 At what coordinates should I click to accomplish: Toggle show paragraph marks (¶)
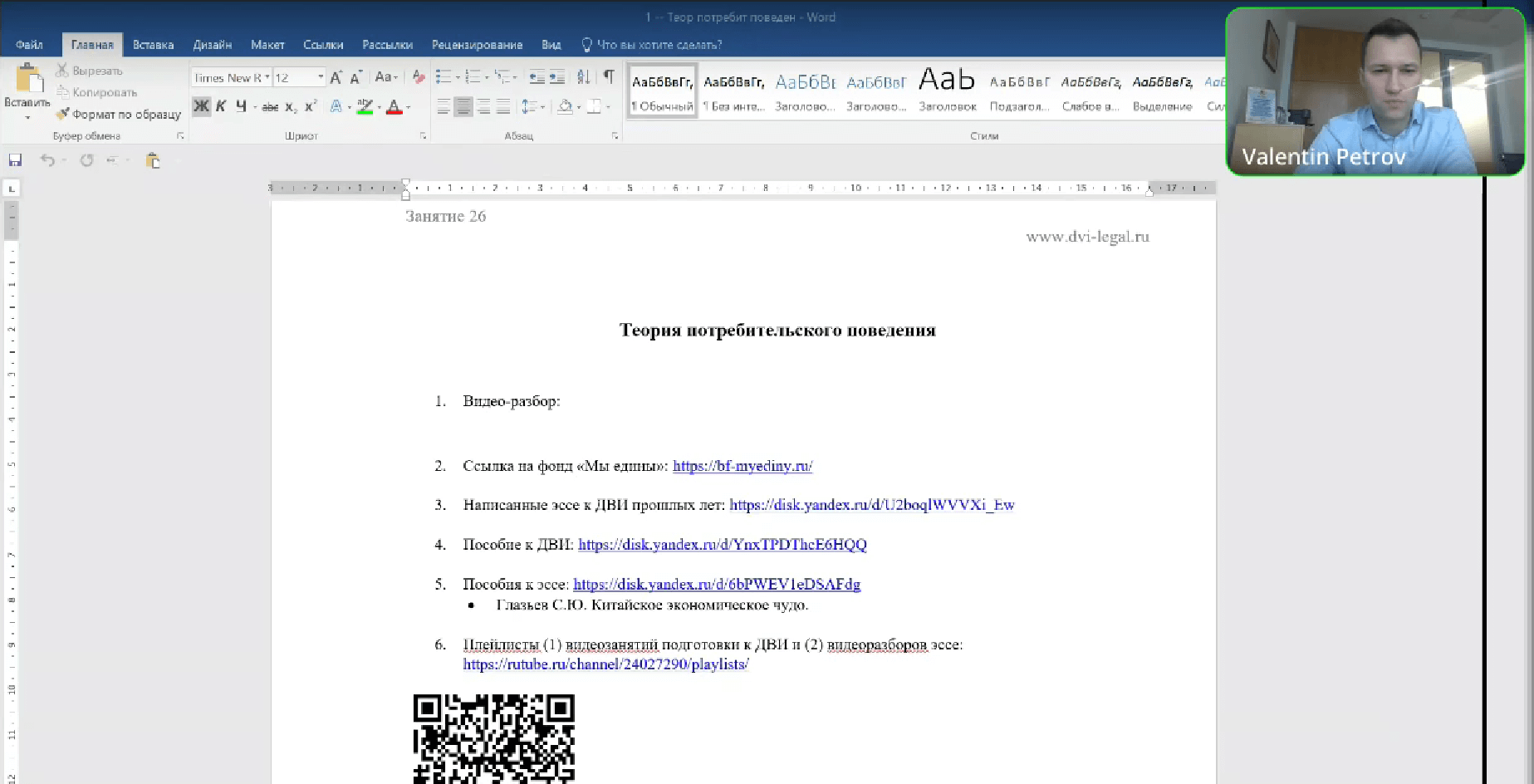[x=609, y=77]
